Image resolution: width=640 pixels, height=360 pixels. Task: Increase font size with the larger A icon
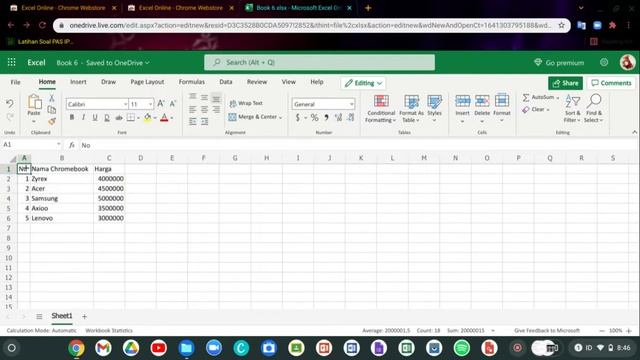(161, 104)
